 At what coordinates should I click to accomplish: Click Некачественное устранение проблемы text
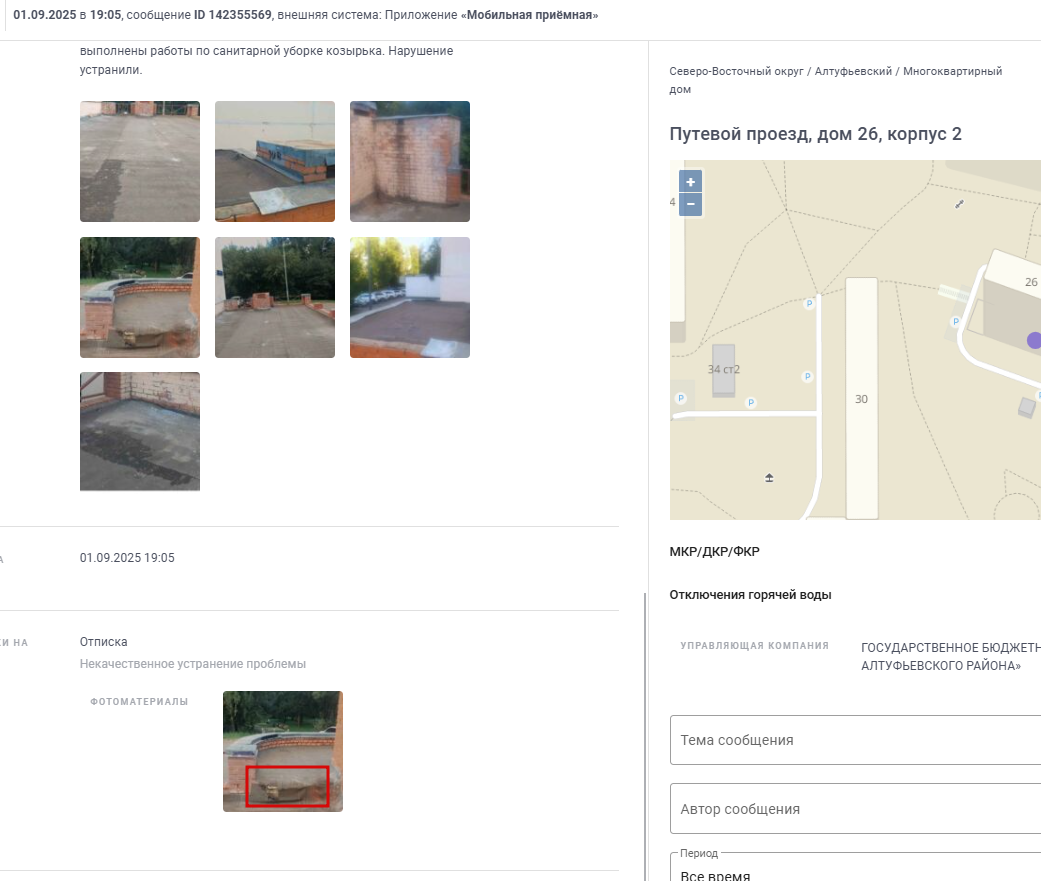(x=193, y=664)
